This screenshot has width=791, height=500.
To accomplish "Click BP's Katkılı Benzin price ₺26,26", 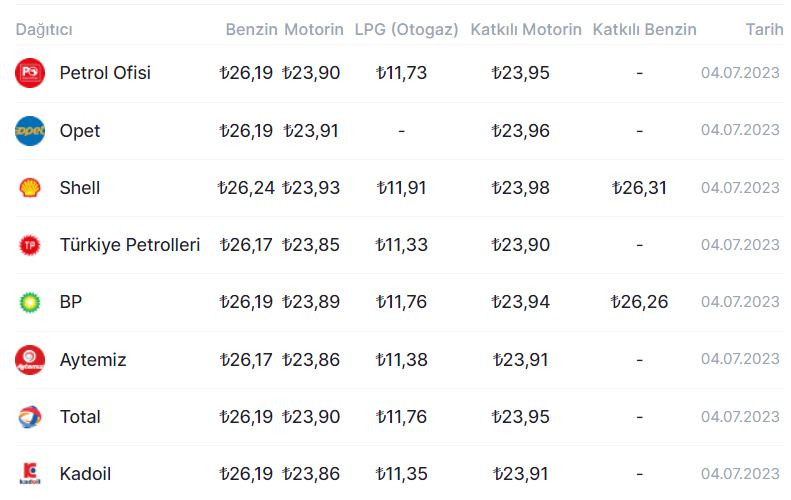I will click(x=639, y=302).
